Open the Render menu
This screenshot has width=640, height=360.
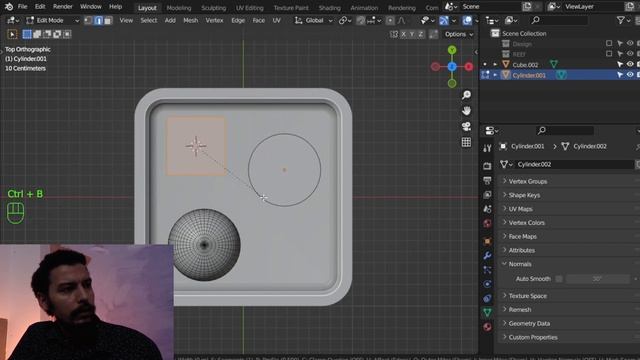pyautogui.click(x=62, y=7)
